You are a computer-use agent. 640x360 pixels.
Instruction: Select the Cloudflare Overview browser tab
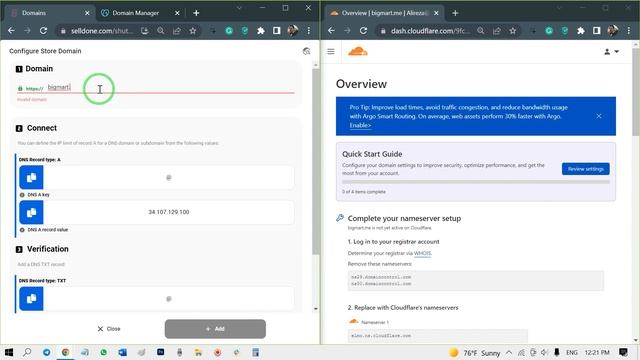point(384,13)
